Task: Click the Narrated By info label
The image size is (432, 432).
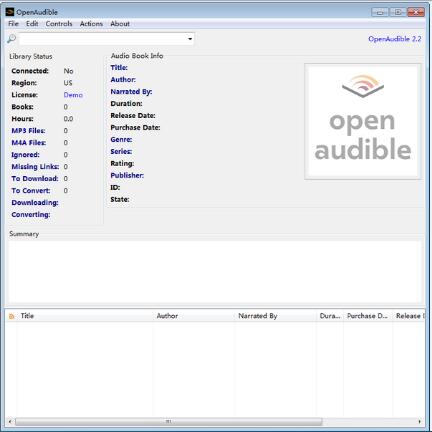Action: point(131,92)
